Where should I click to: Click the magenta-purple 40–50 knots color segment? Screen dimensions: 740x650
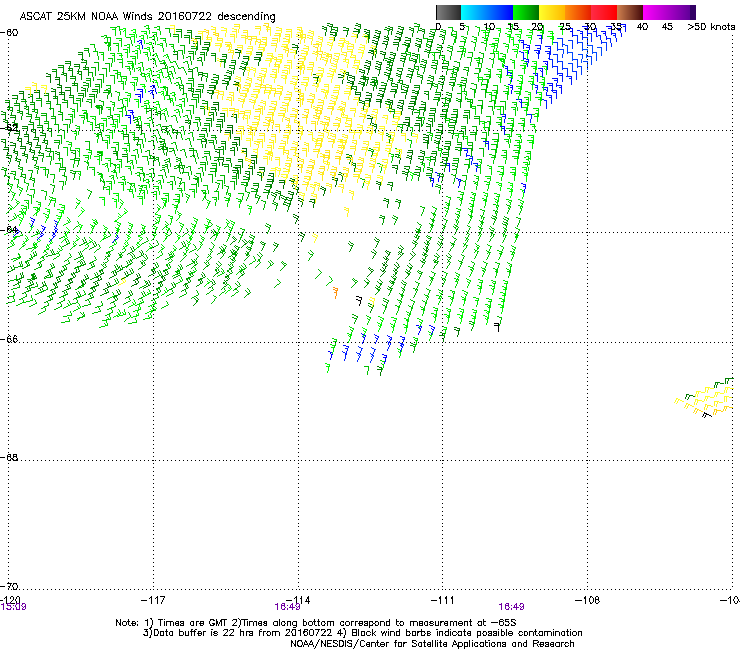(669, 12)
